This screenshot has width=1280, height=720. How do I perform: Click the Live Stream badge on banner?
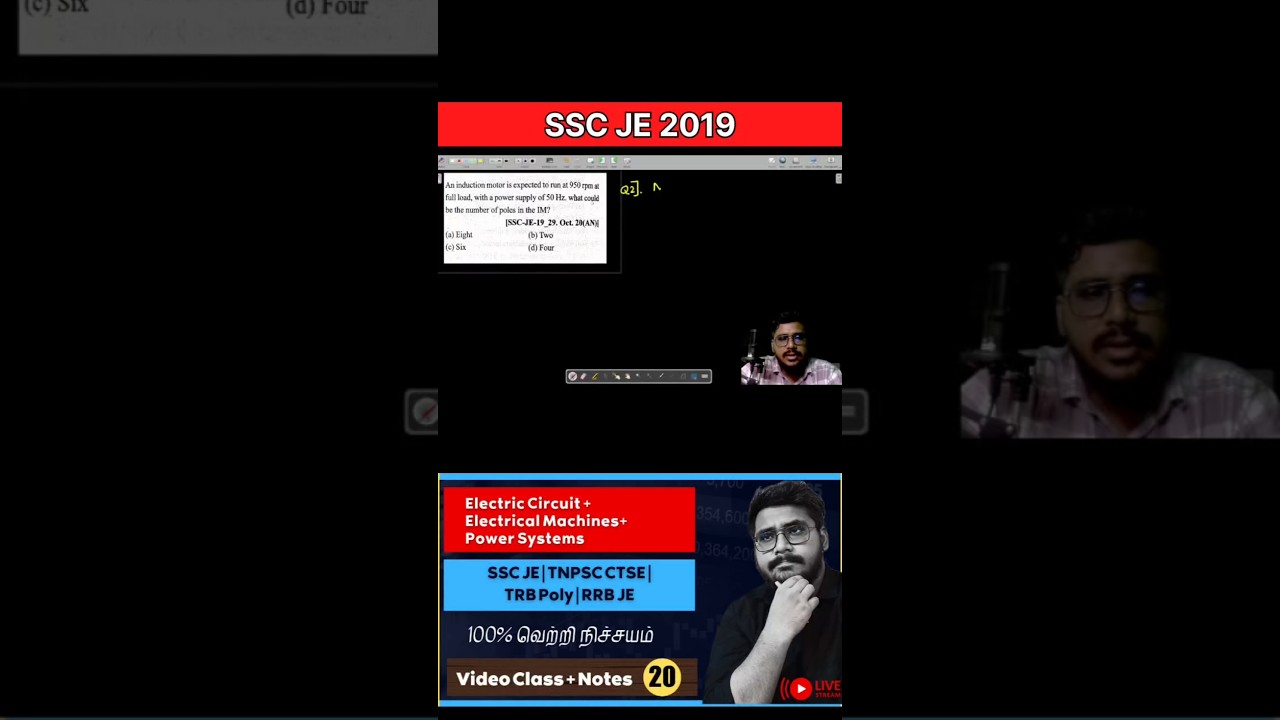pyautogui.click(x=811, y=688)
